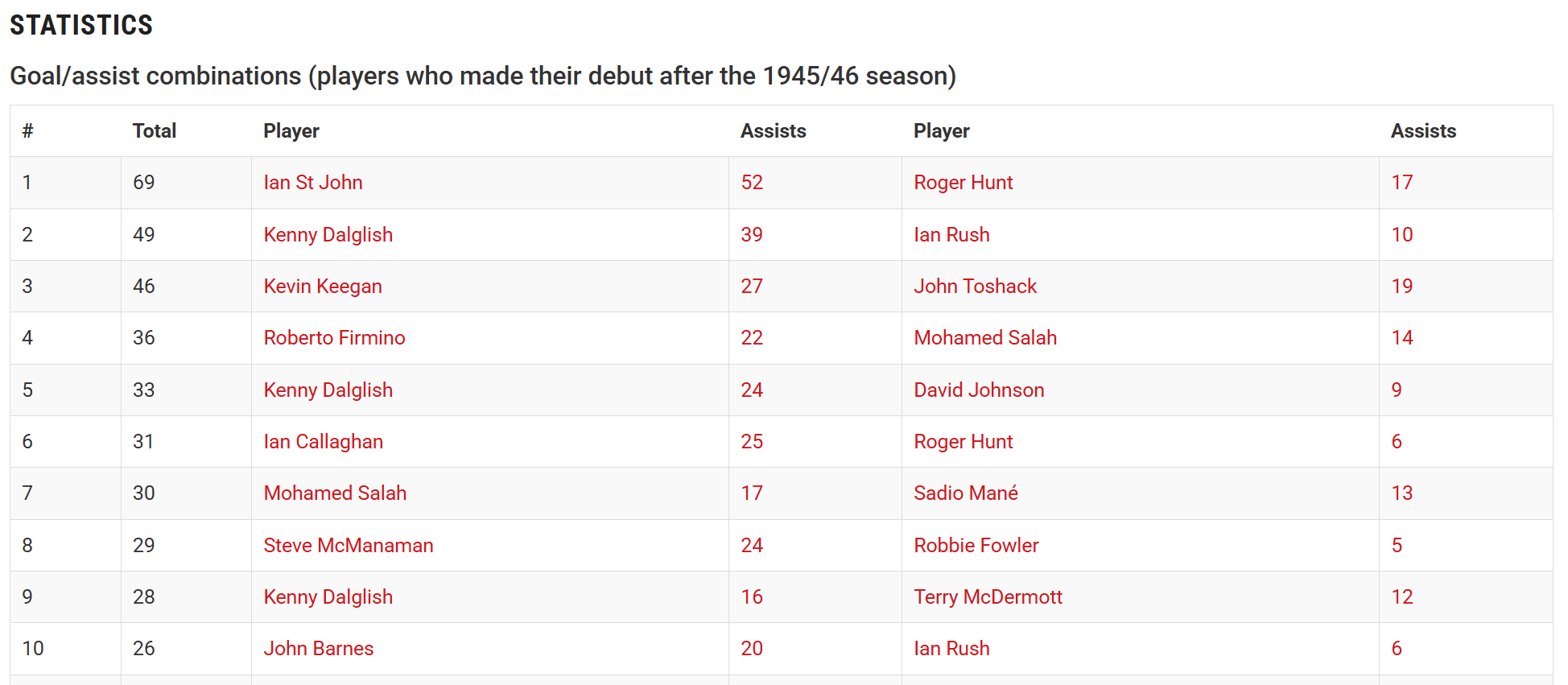Click the Steve McManaman link
This screenshot has width=1568, height=685.
(x=348, y=546)
